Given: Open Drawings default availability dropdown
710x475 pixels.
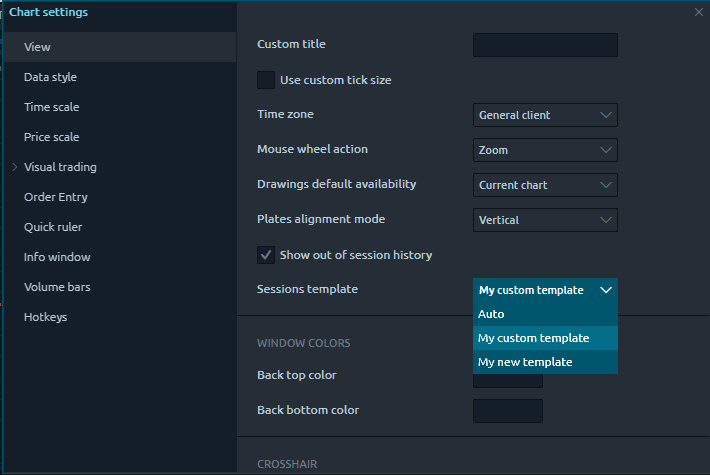Looking at the screenshot, I should [x=545, y=185].
